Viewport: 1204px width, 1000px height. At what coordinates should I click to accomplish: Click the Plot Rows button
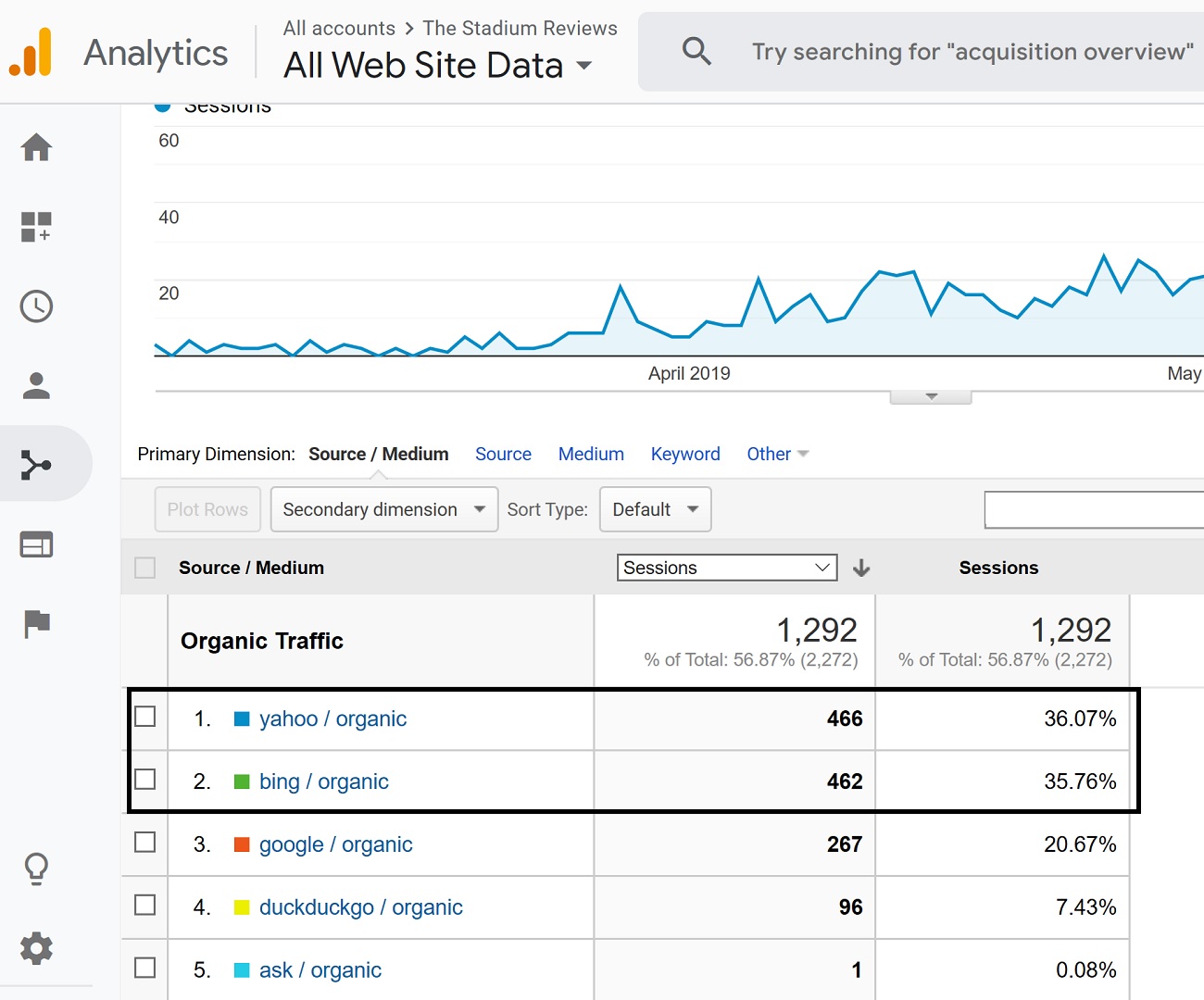[x=207, y=509]
